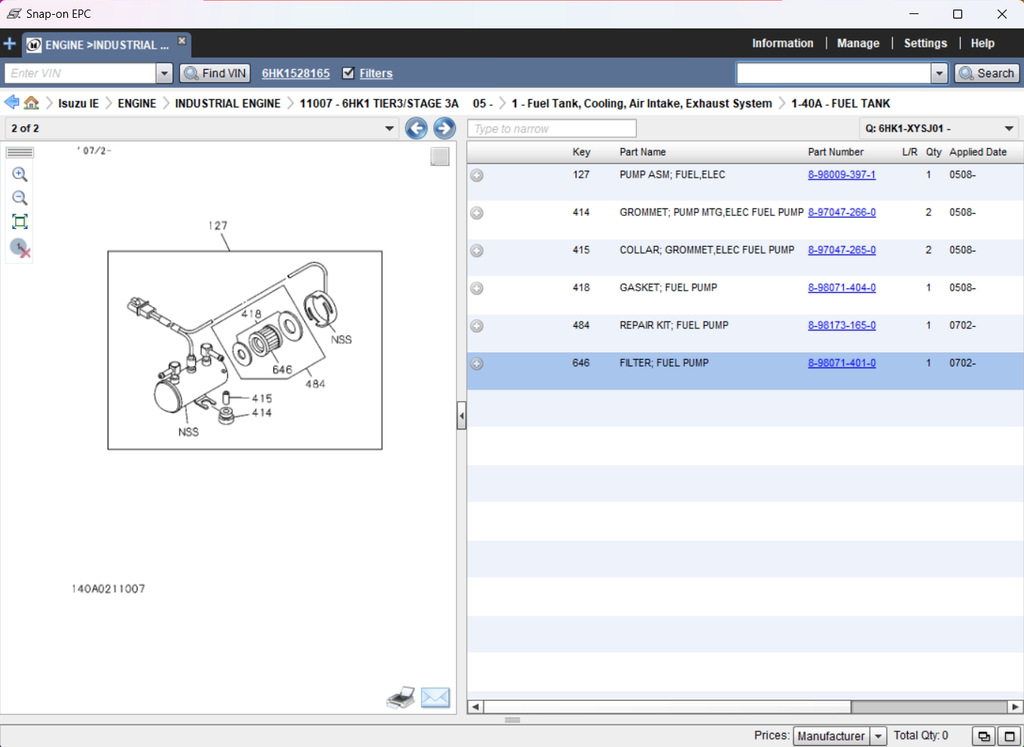Add part 415 COLLAR with plus icon
Viewport: 1024px width, 747px height.
click(x=477, y=251)
